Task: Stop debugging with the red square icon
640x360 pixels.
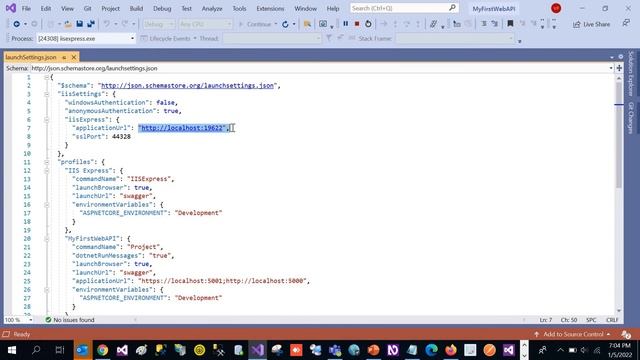Action: [357, 24]
